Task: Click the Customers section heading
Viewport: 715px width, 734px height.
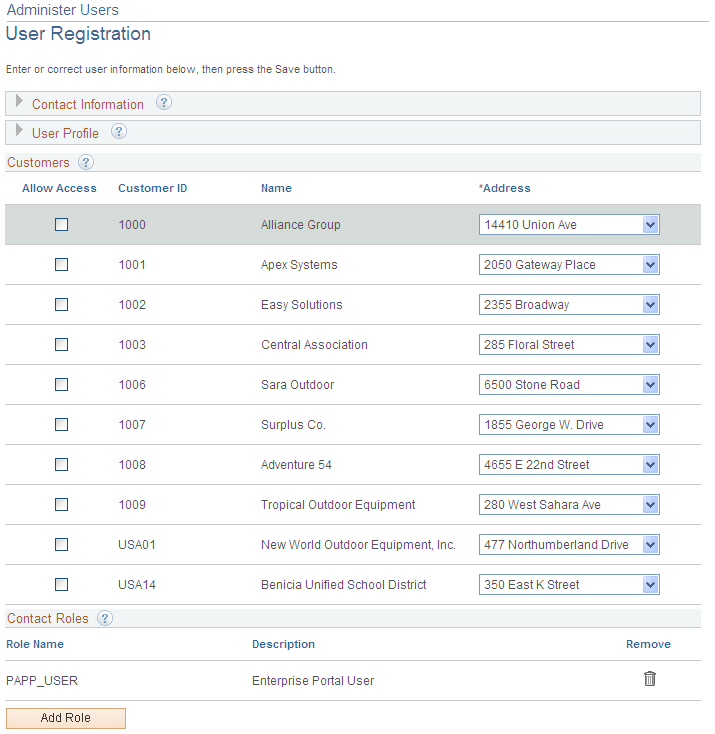Action: (38, 162)
